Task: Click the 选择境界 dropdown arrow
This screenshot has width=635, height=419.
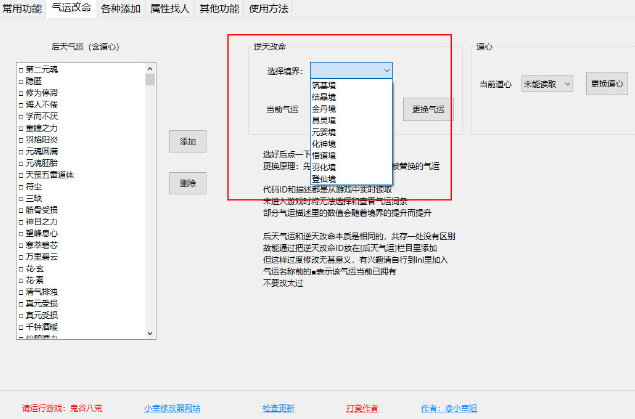Action: [385, 71]
